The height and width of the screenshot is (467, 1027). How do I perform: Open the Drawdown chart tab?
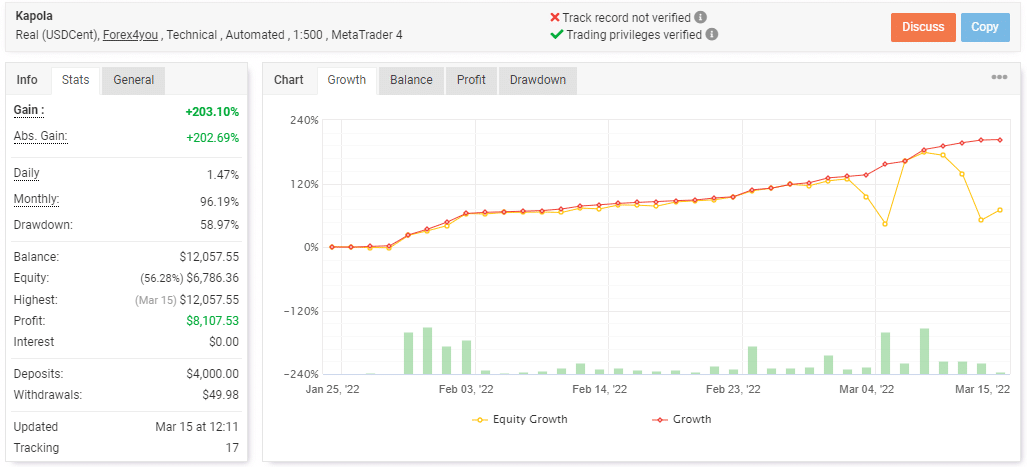click(x=537, y=80)
